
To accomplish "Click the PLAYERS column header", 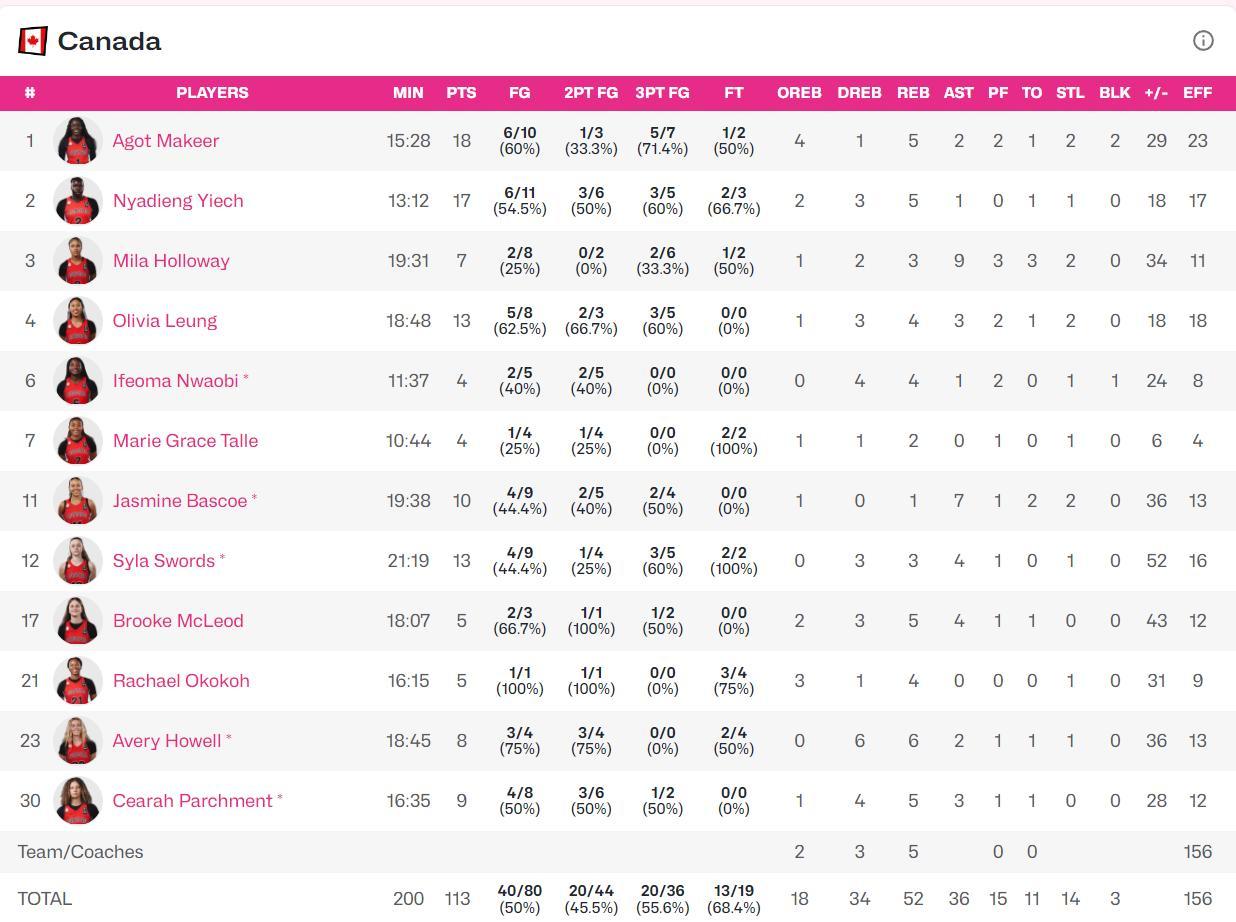I will pyautogui.click(x=212, y=93).
